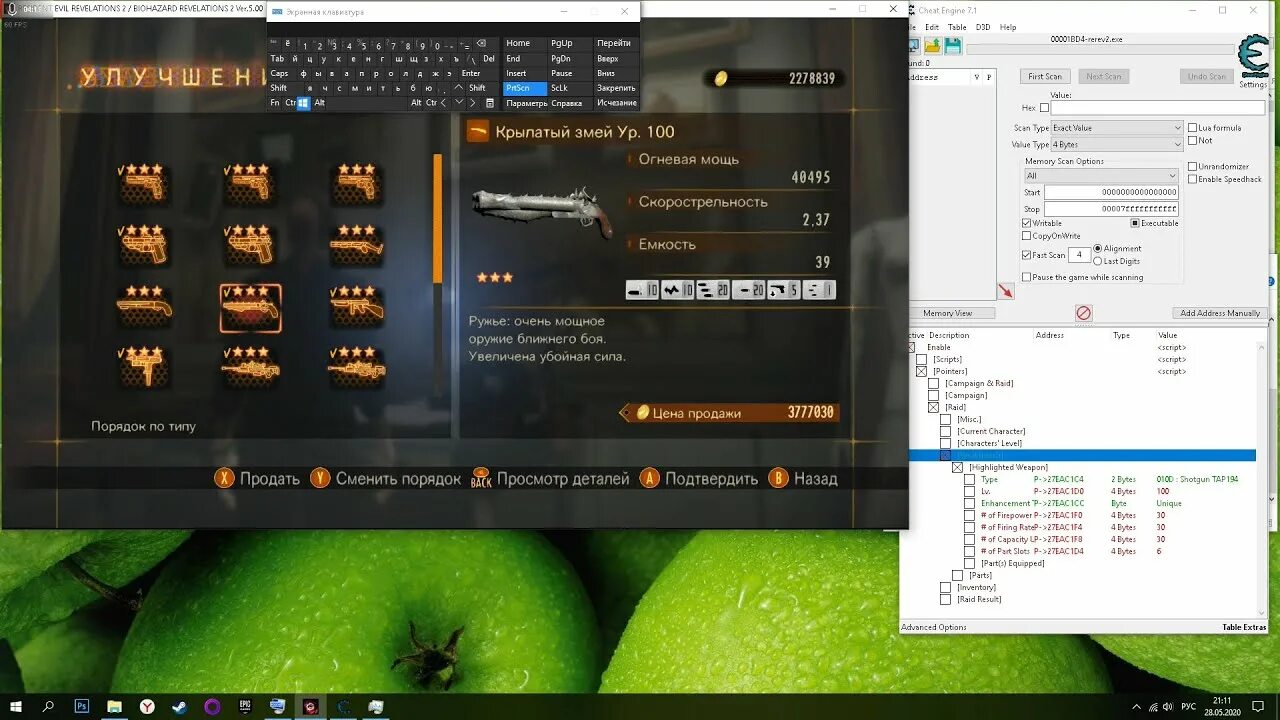Open a cheat table with the folder icon
The height and width of the screenshot is (720, 1280).
tap(932, 45)
